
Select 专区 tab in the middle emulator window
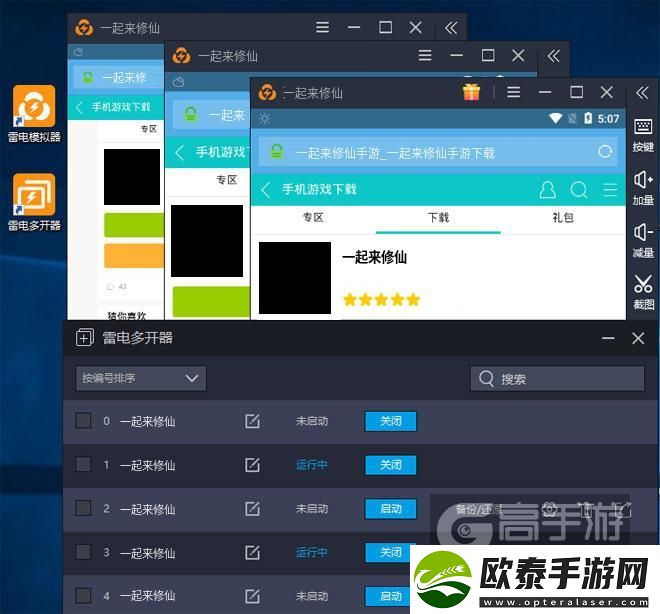[x=226, y=180]
